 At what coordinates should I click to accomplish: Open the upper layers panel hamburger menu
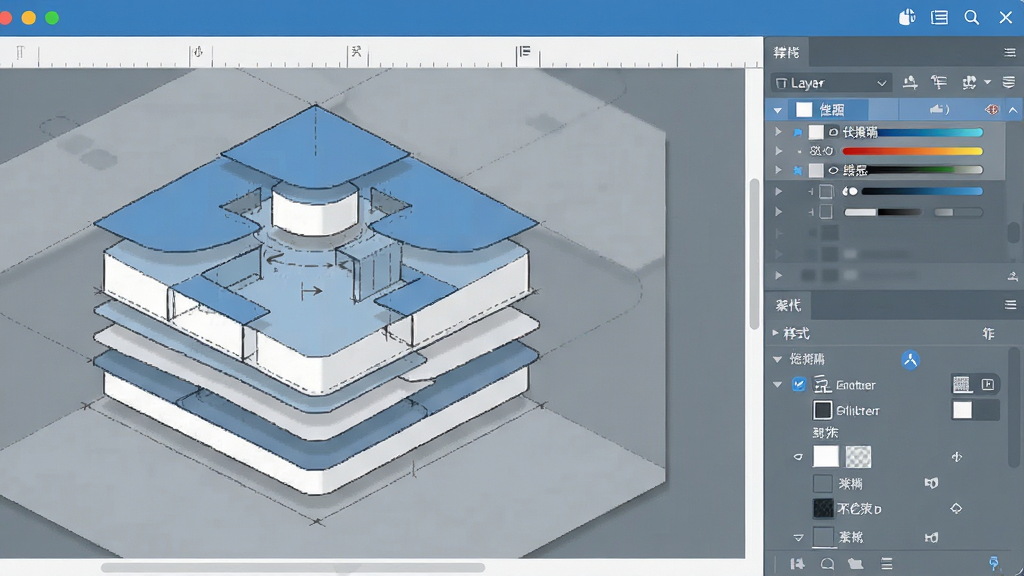(x=1010, y=52)
